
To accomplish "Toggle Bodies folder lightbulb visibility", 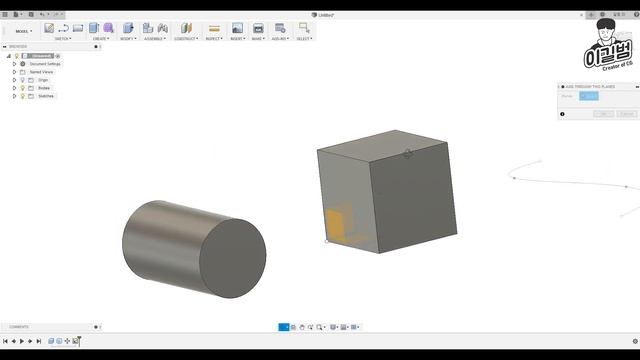I will coord(23,88).
